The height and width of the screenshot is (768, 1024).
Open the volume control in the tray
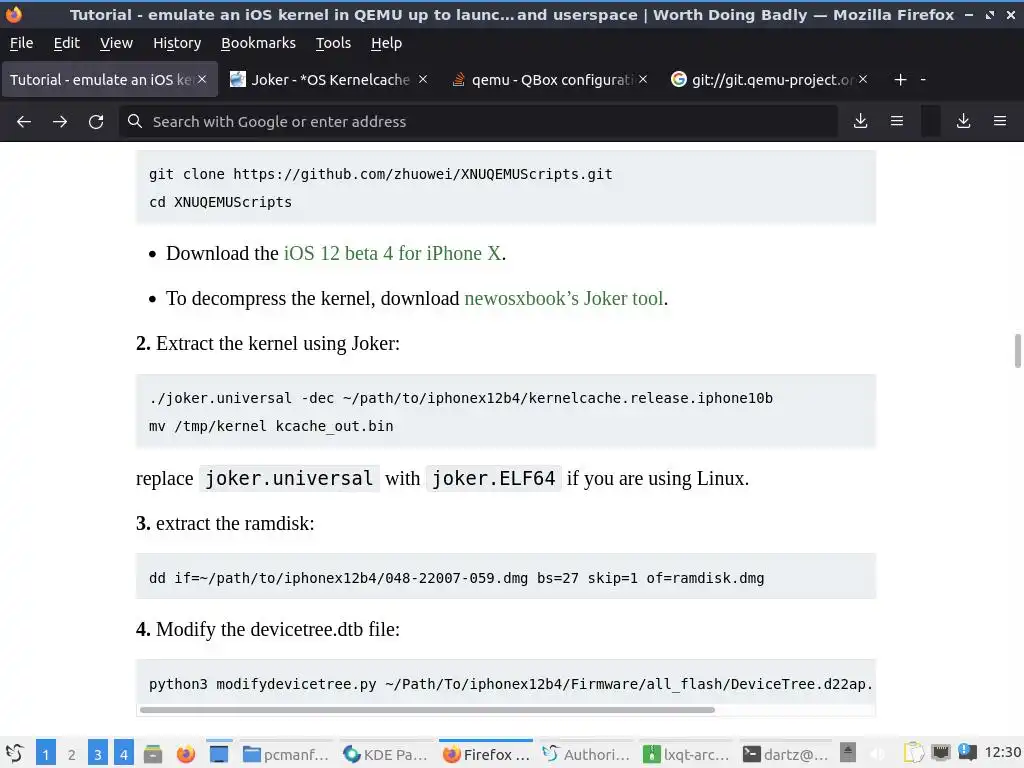point(879,754)
